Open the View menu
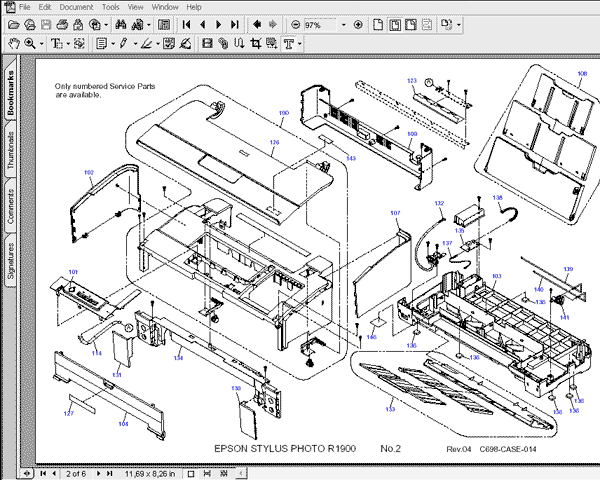This screenshot has width=600, height=480. (135, 7)
